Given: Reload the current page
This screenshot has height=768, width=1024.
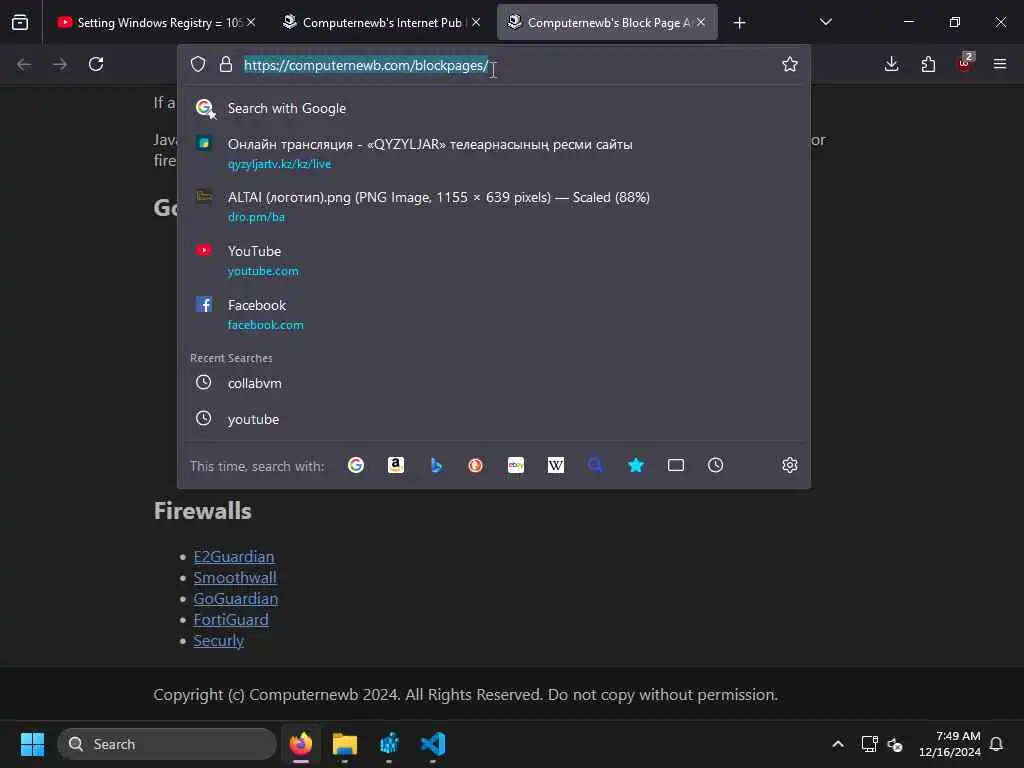Looking at the screenshot, I should 96,64.
